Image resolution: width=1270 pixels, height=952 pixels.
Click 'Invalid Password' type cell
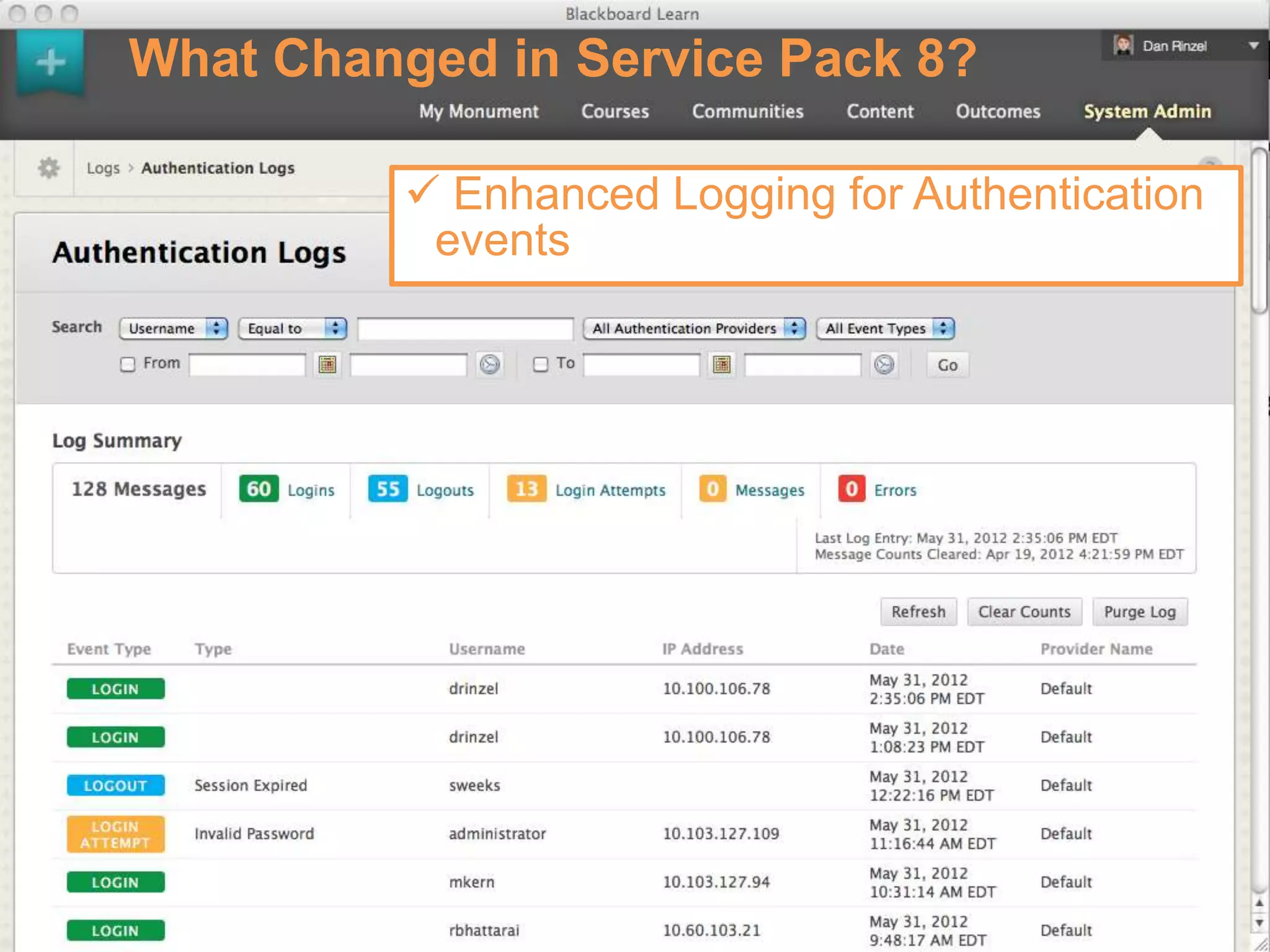[x=254, y=834]
